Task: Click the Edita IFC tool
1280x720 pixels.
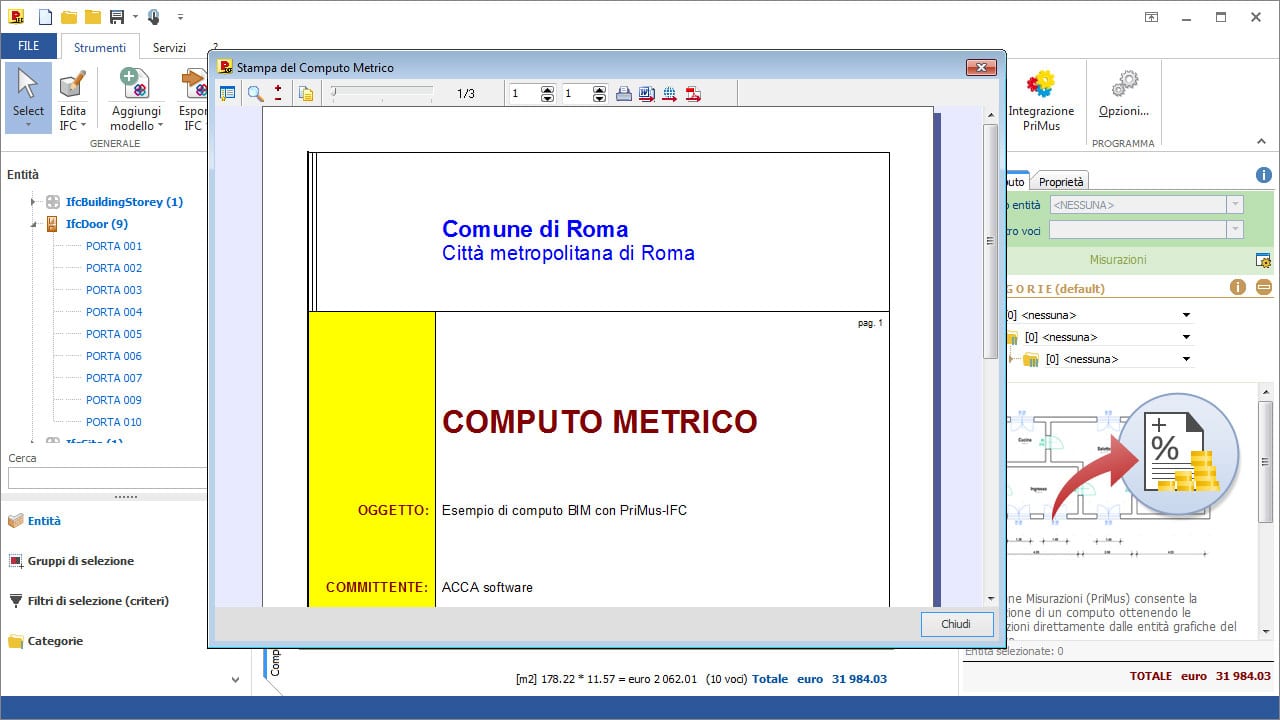Action: (x=72, y=100)
